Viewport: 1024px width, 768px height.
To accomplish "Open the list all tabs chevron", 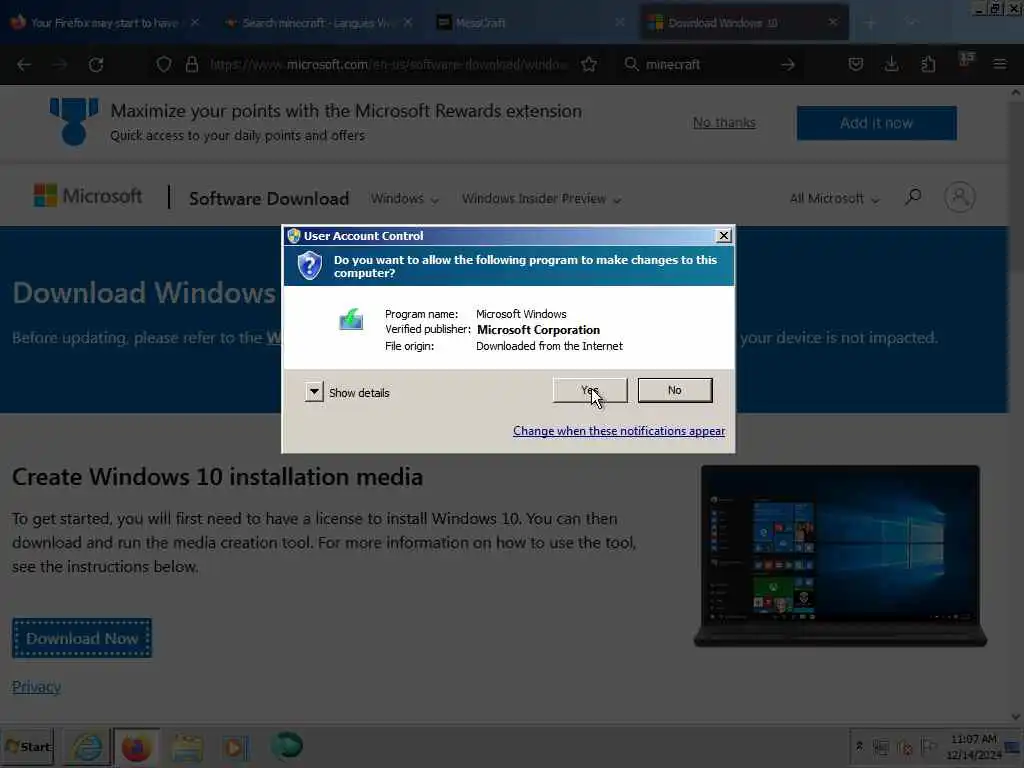I will (x=912, y=24).
